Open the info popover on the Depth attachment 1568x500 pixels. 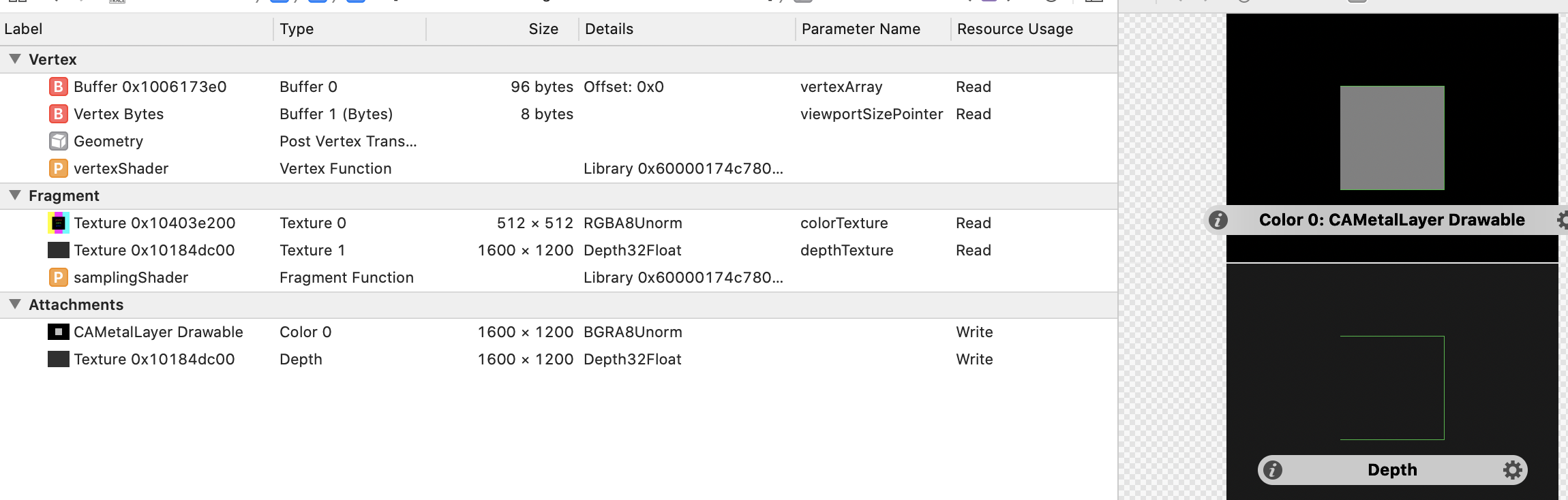point(1273,469)
